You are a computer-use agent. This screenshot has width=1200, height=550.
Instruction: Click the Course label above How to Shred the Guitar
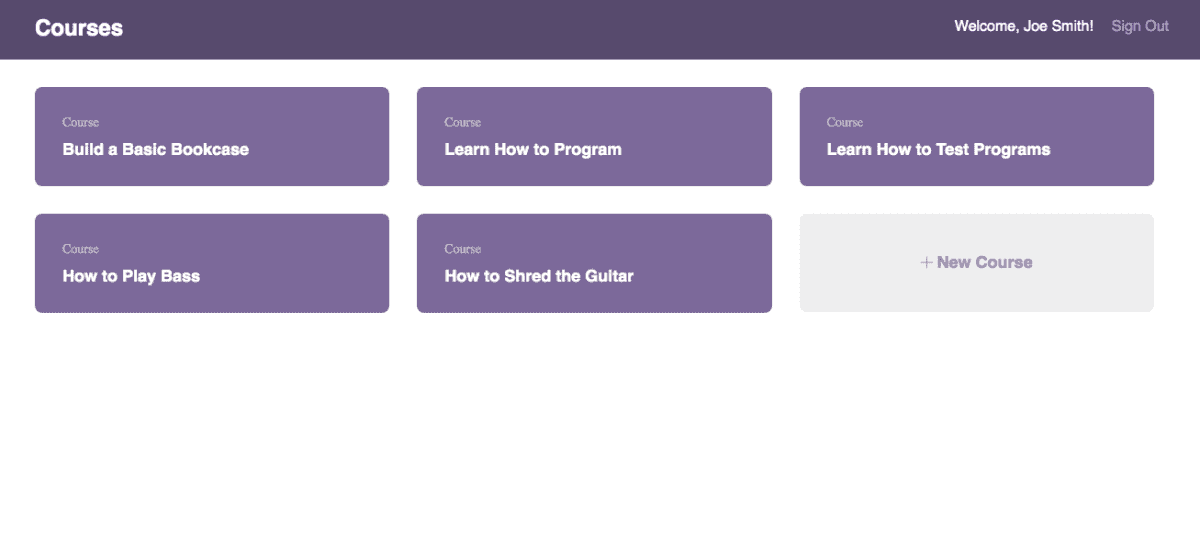tap(463, 249)
